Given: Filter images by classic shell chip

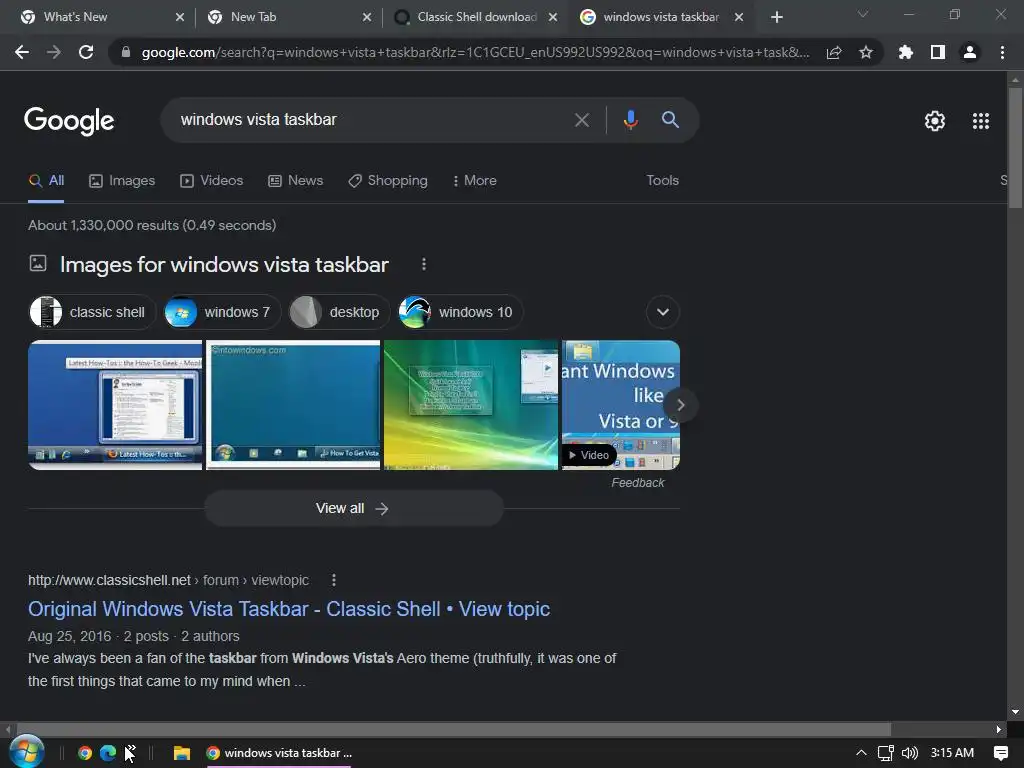Looking at the screenshot, I should pyautogui.click(x=92, y=312).
